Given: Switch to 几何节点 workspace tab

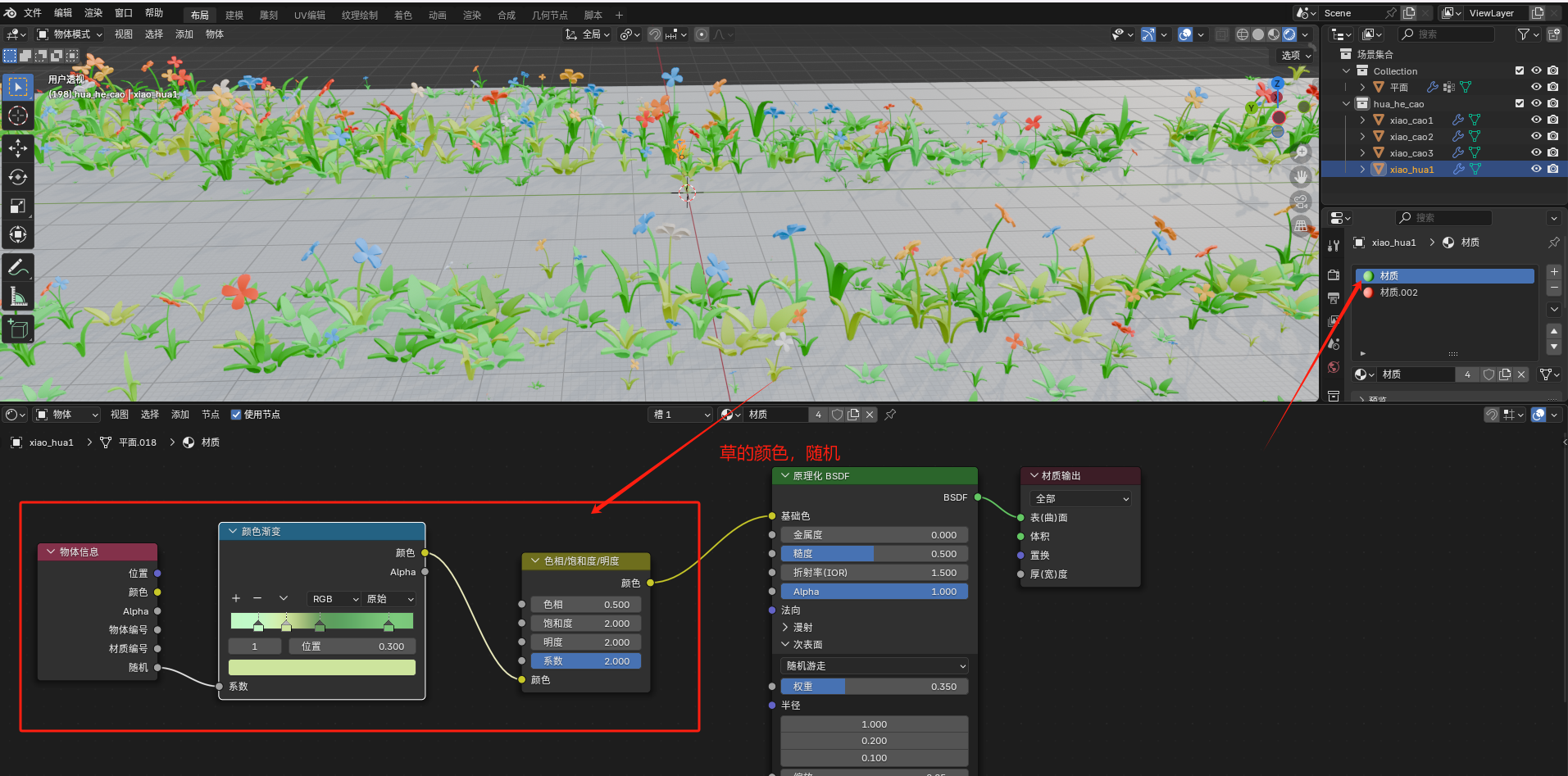Looking at the screenshot, I should (x=549, y=16).
